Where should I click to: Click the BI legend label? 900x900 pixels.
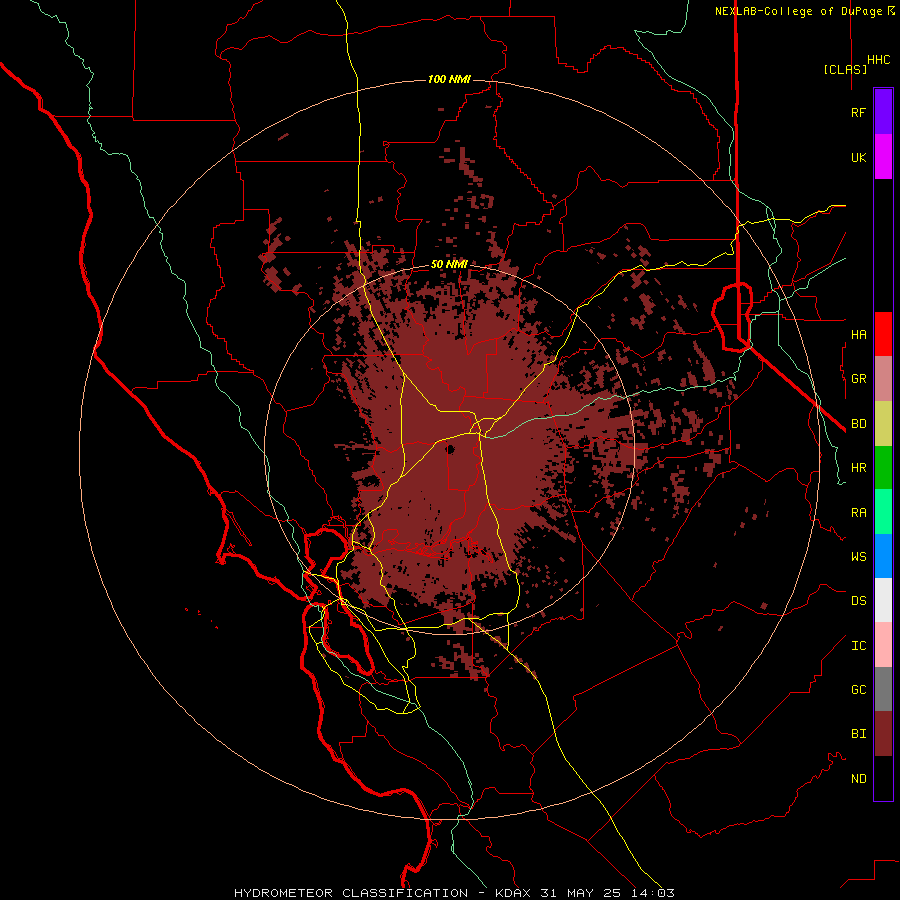pos(858,734)
